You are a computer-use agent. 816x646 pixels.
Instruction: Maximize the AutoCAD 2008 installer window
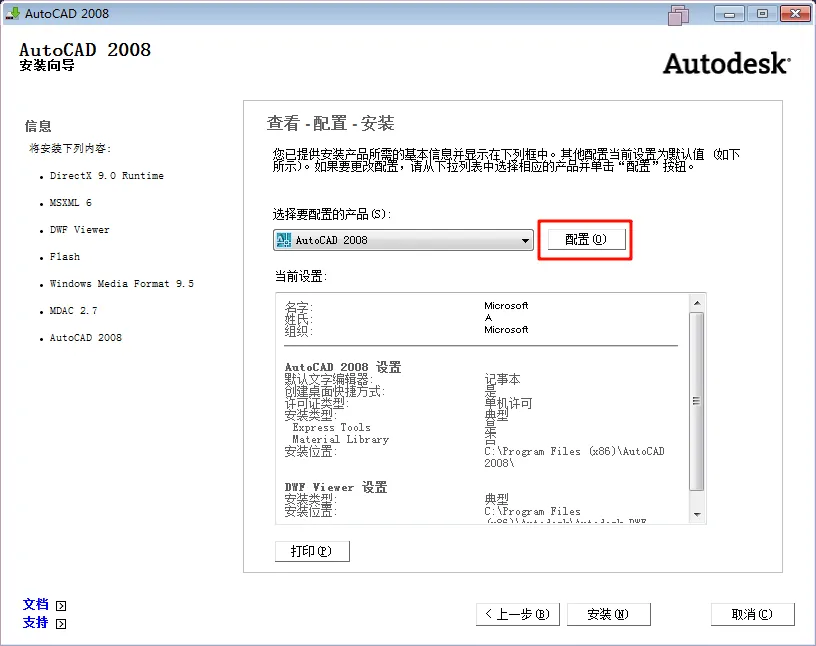pyautogui.click(x=762, y=14)
